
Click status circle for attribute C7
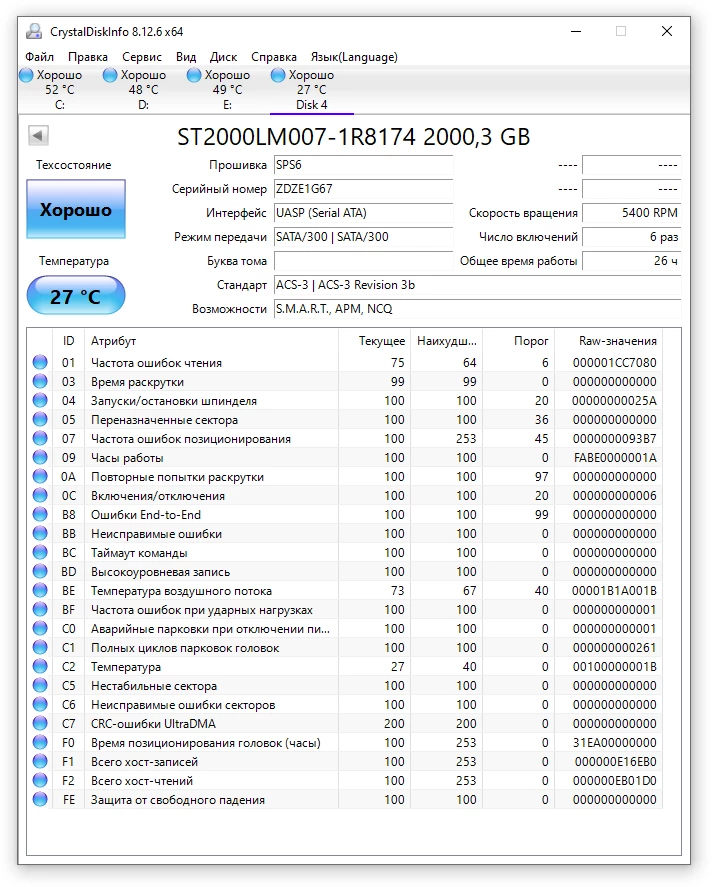click(40, 724)
